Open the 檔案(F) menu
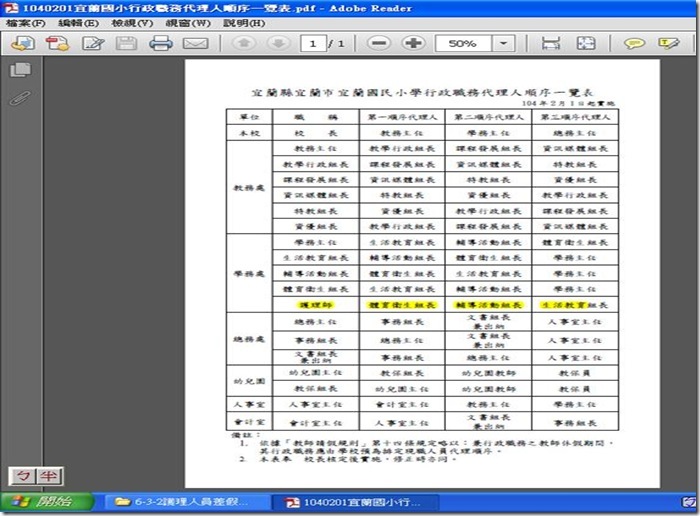The image size is (700, 516). [25, 22]
